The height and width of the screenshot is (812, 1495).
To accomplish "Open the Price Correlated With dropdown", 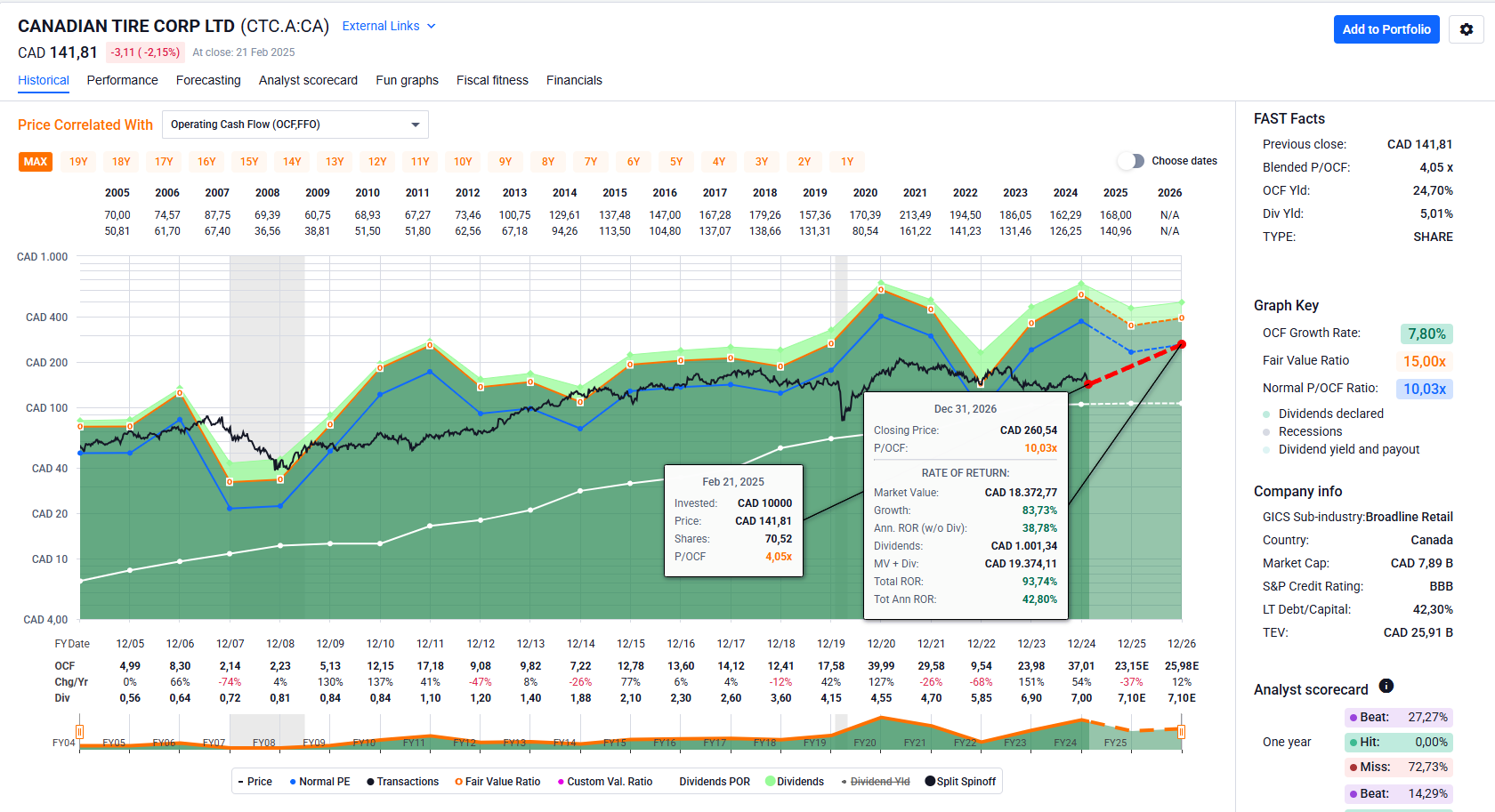I will (x=295, y=125).
